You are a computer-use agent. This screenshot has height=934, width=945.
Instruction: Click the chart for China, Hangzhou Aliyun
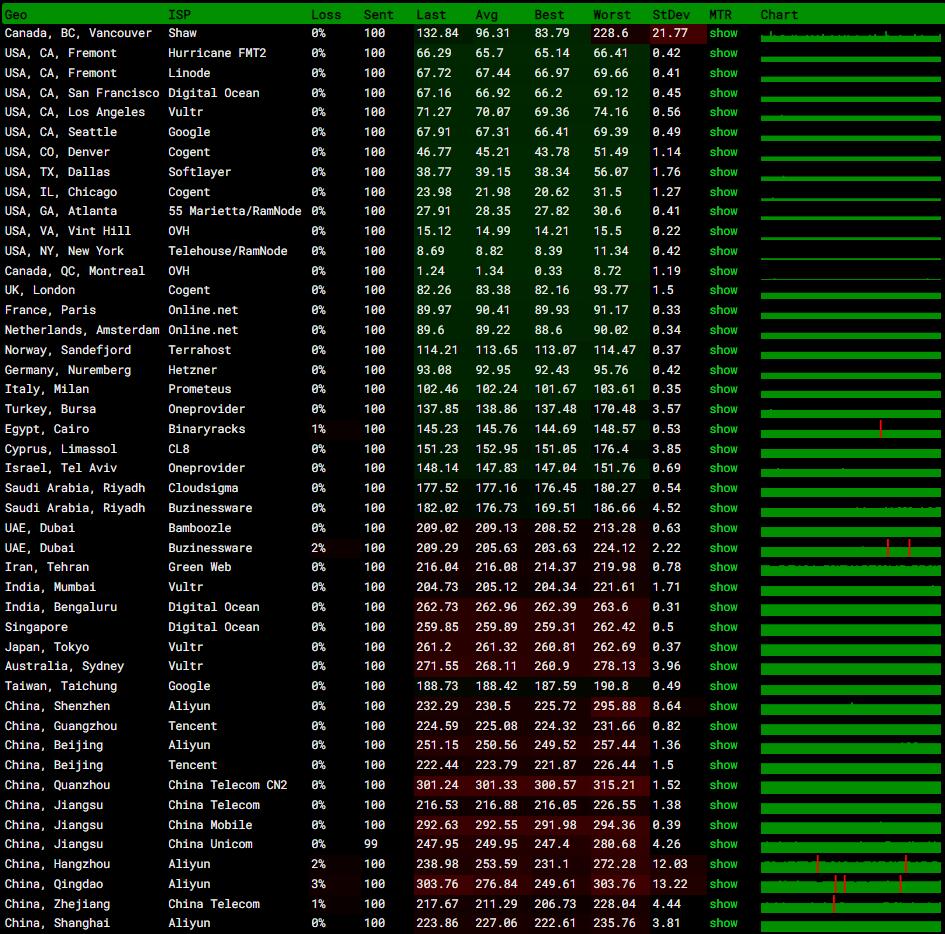pyautogui.click(x=850, y=863)
